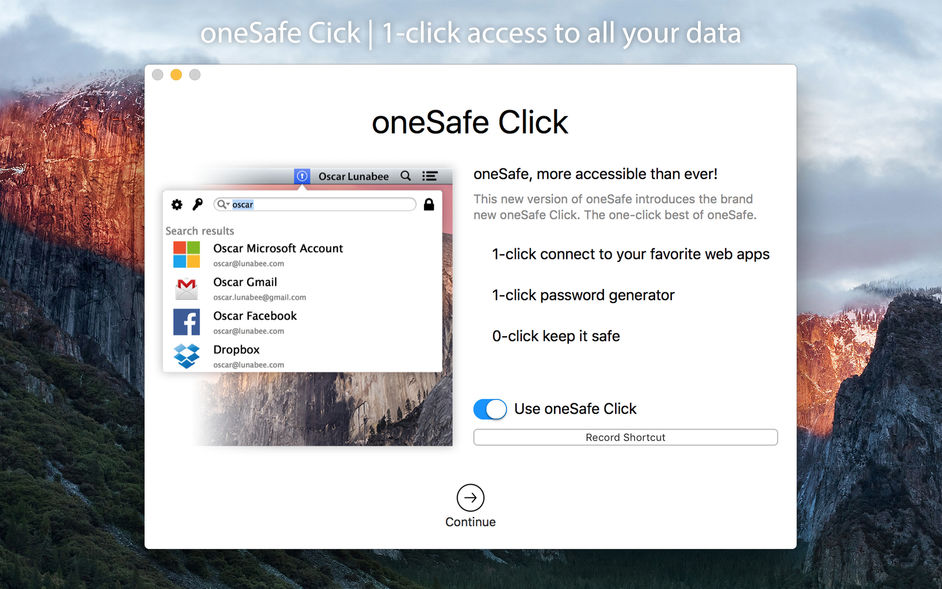Click the Dropbox logo icon
Screen dimensions: 942x589
pos(186,355)
